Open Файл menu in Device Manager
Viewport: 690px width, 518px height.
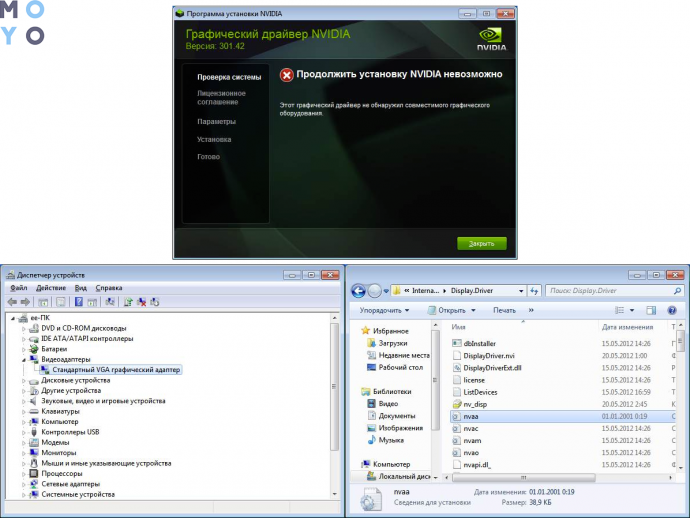[18, 288]
